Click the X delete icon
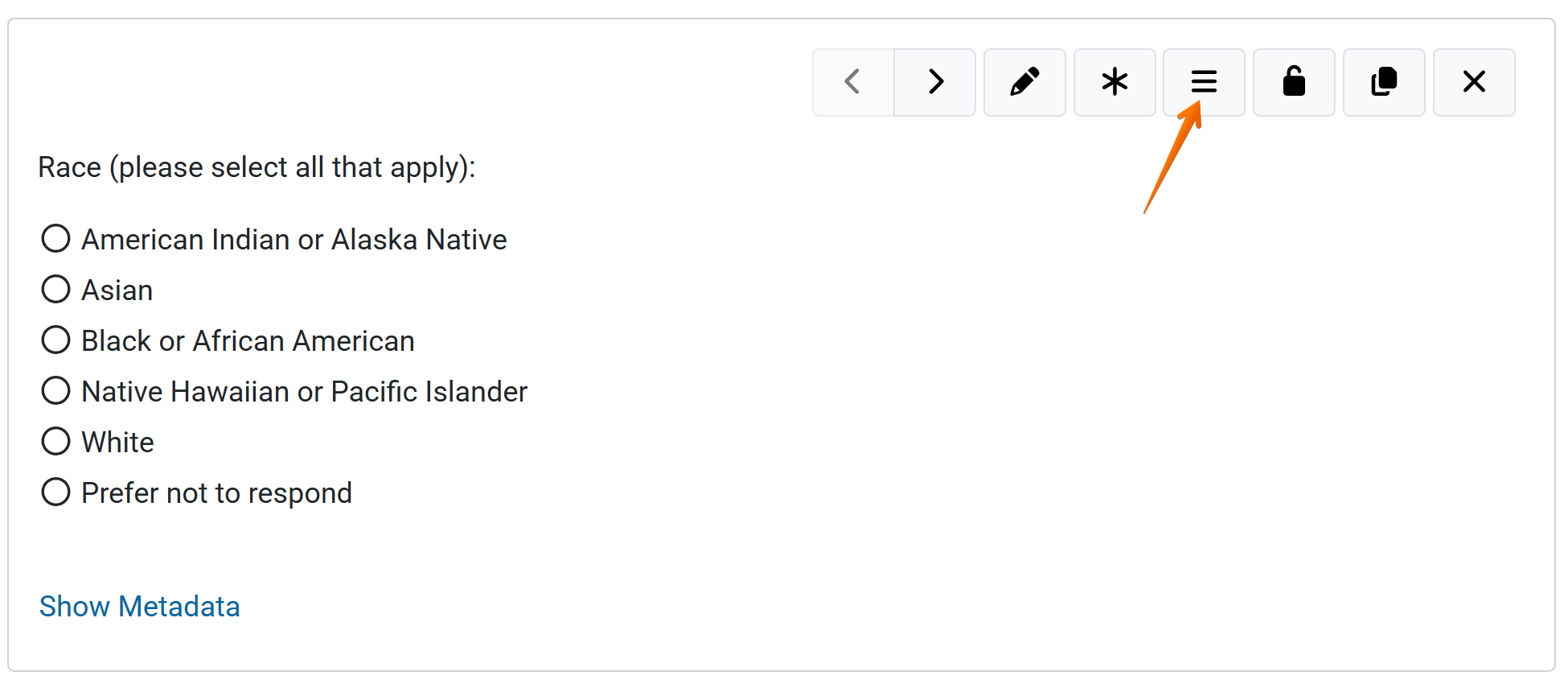The height and width of the screenshot is (692, 1568). coord(1474,82)
